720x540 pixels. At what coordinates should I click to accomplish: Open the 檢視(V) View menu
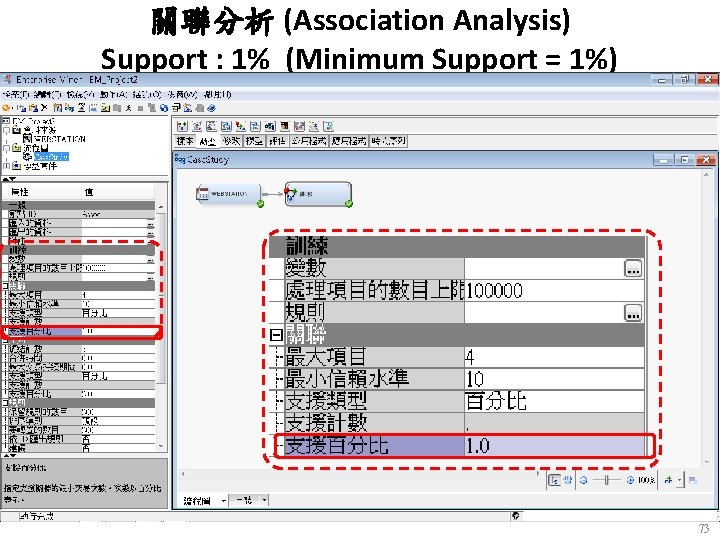point(80,95)
